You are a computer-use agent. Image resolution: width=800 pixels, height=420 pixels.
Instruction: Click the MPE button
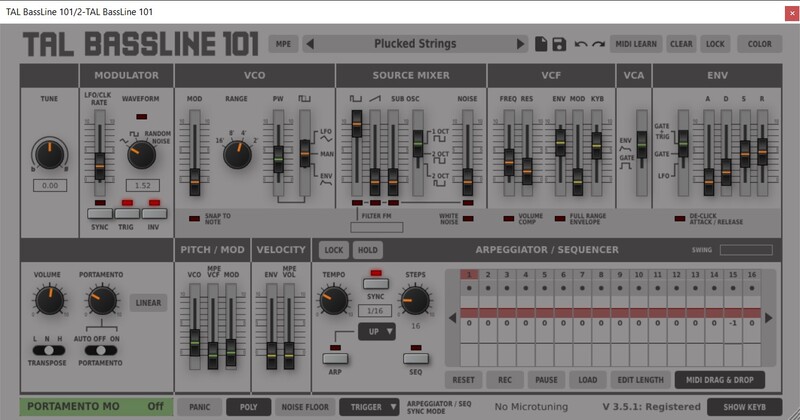(x=283, y=44)
